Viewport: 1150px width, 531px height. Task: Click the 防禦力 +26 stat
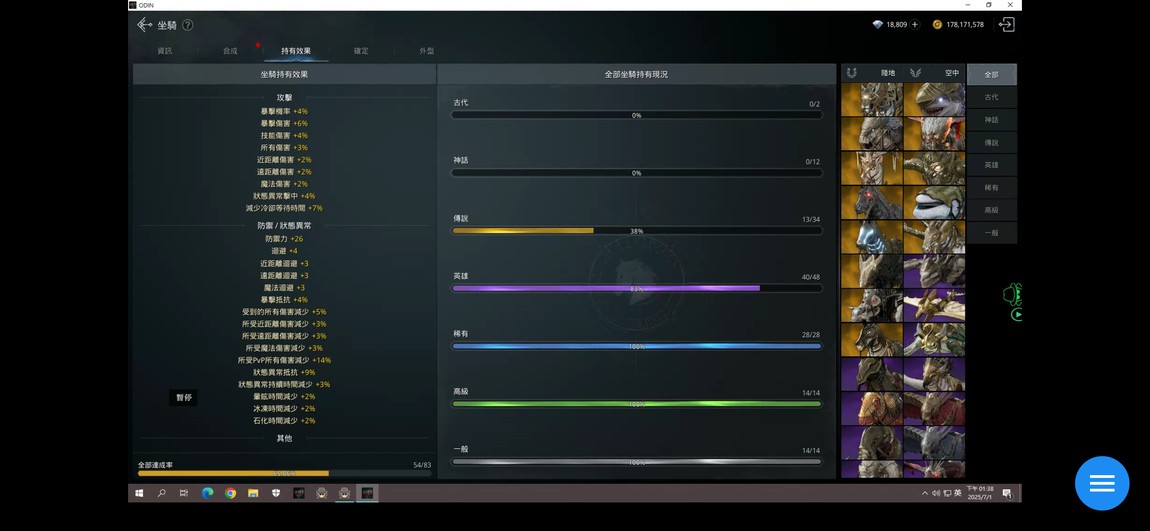[x=284, y=239]
